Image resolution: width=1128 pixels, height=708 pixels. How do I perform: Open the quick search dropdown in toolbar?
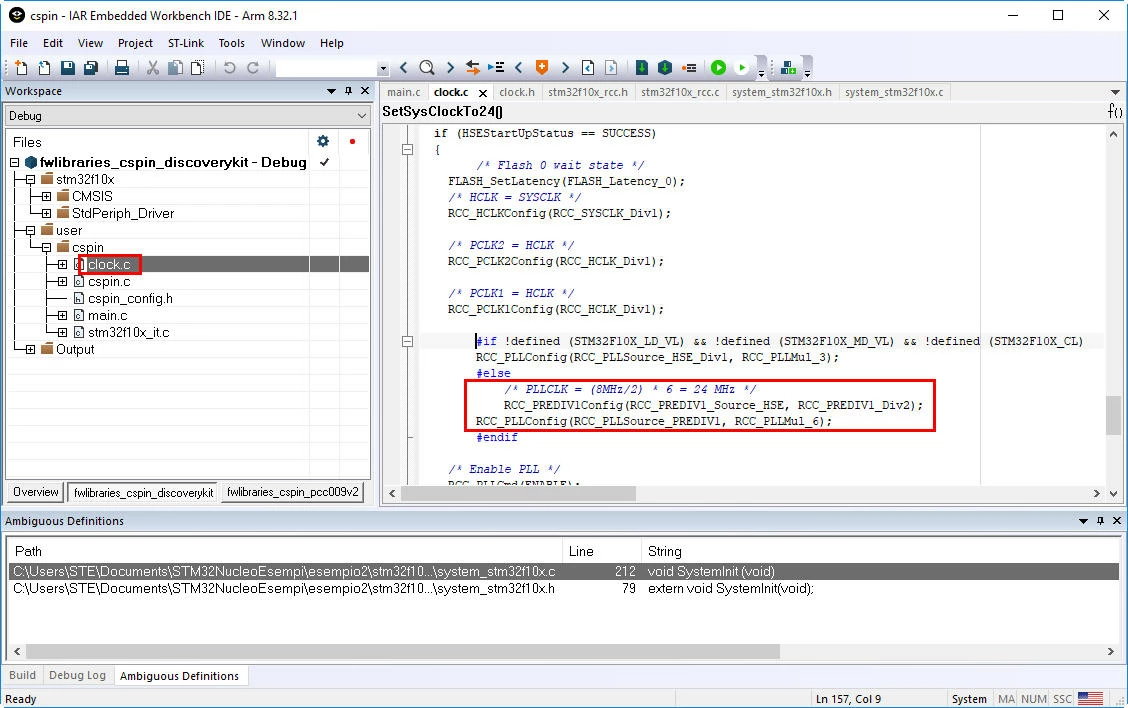click(x=383, y=68)
